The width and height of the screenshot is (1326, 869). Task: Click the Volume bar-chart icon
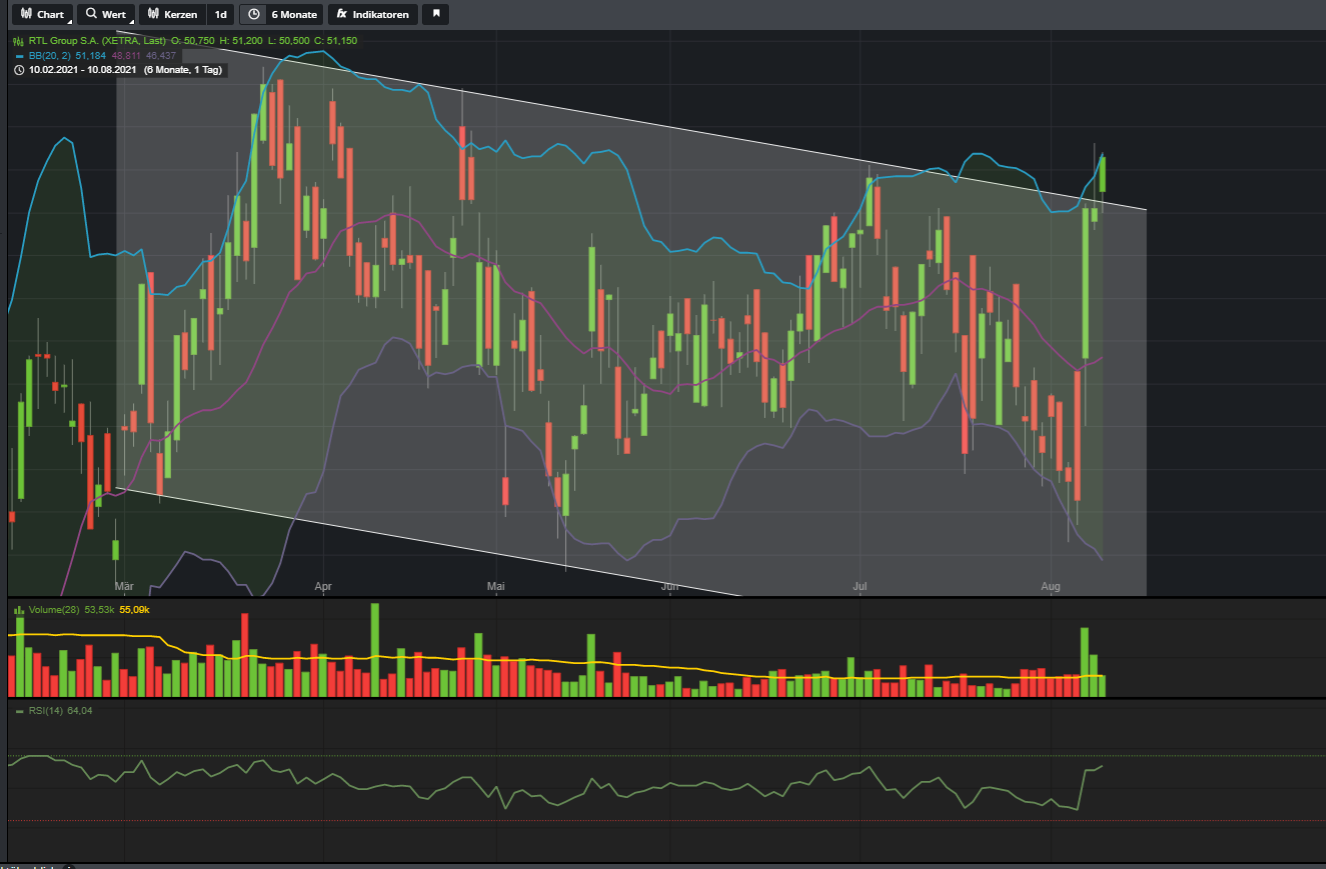18,609
